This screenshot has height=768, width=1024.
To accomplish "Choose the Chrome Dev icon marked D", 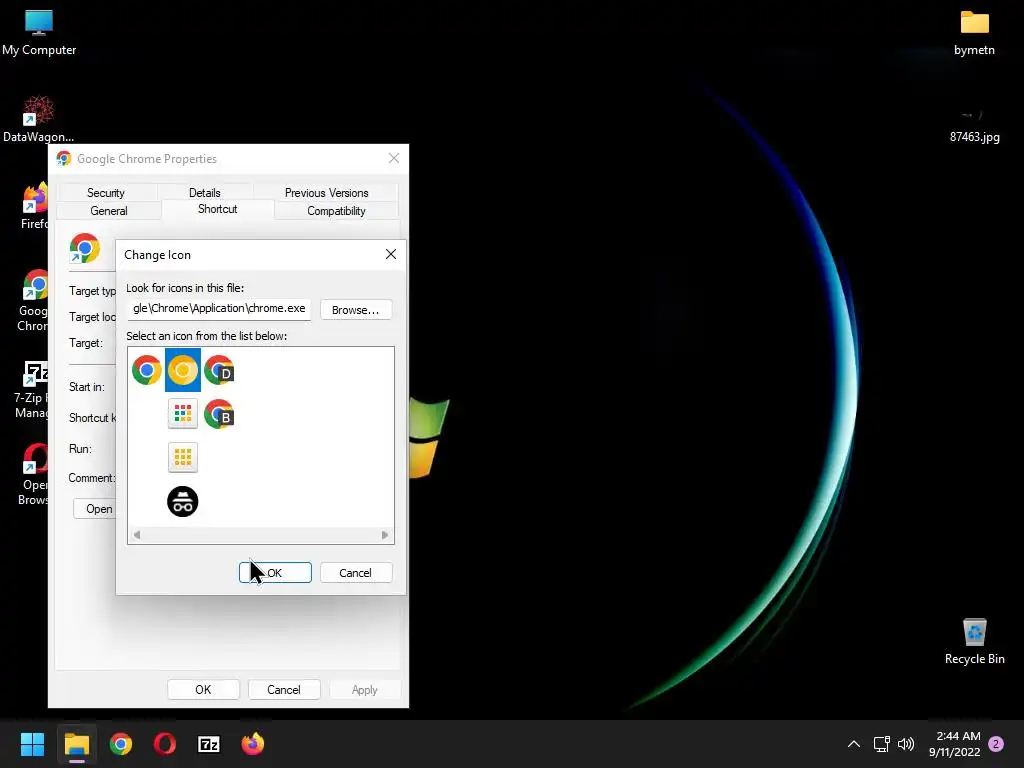I will pyautogui.click(x=219, y=370).
